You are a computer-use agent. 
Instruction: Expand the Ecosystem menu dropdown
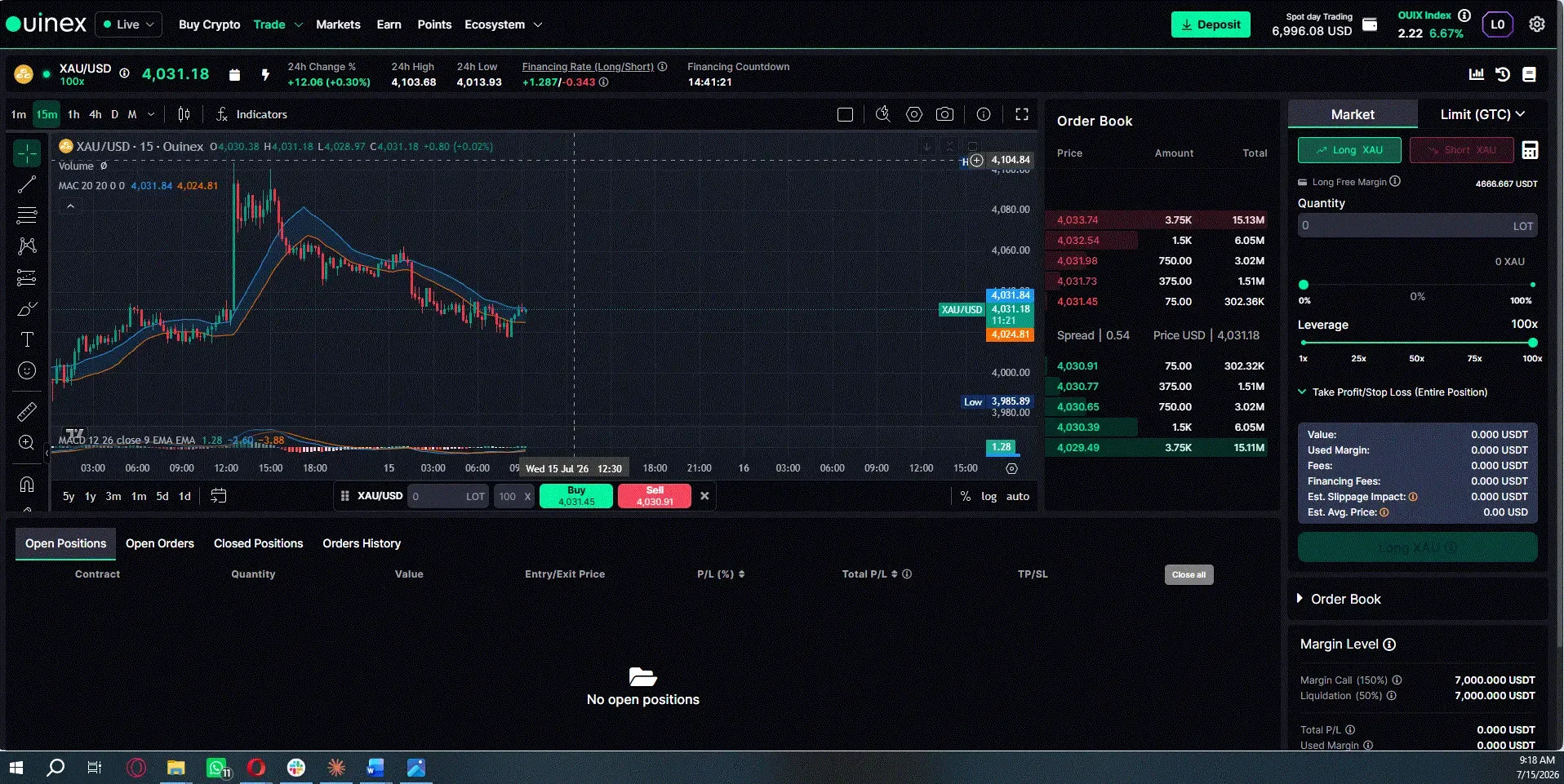pyautogui.click(x=538, y=24)
